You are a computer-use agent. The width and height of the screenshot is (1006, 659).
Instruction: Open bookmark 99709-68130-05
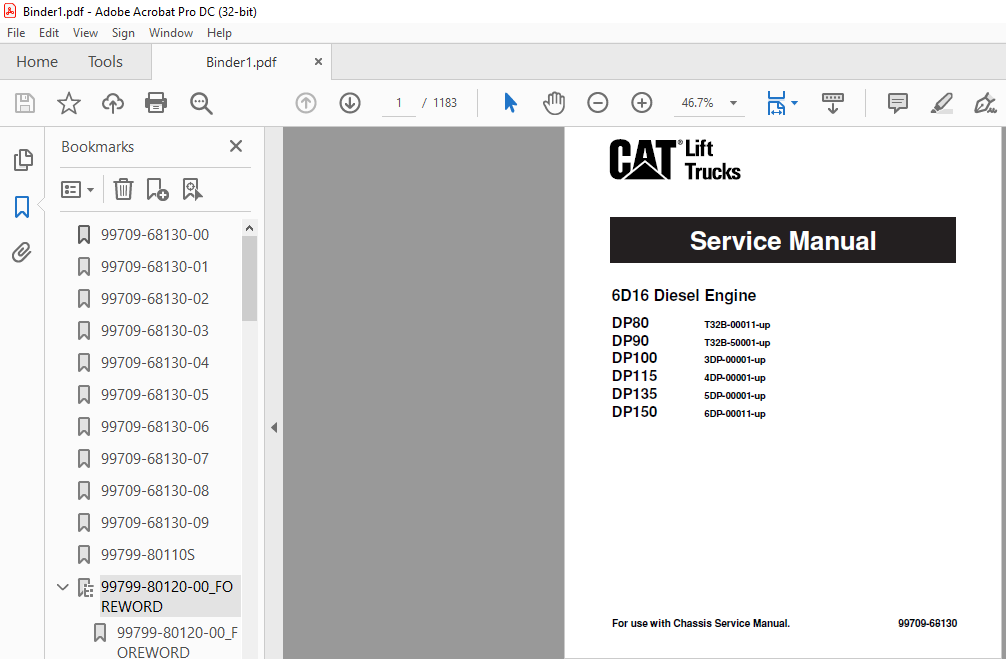coord(155,395)
